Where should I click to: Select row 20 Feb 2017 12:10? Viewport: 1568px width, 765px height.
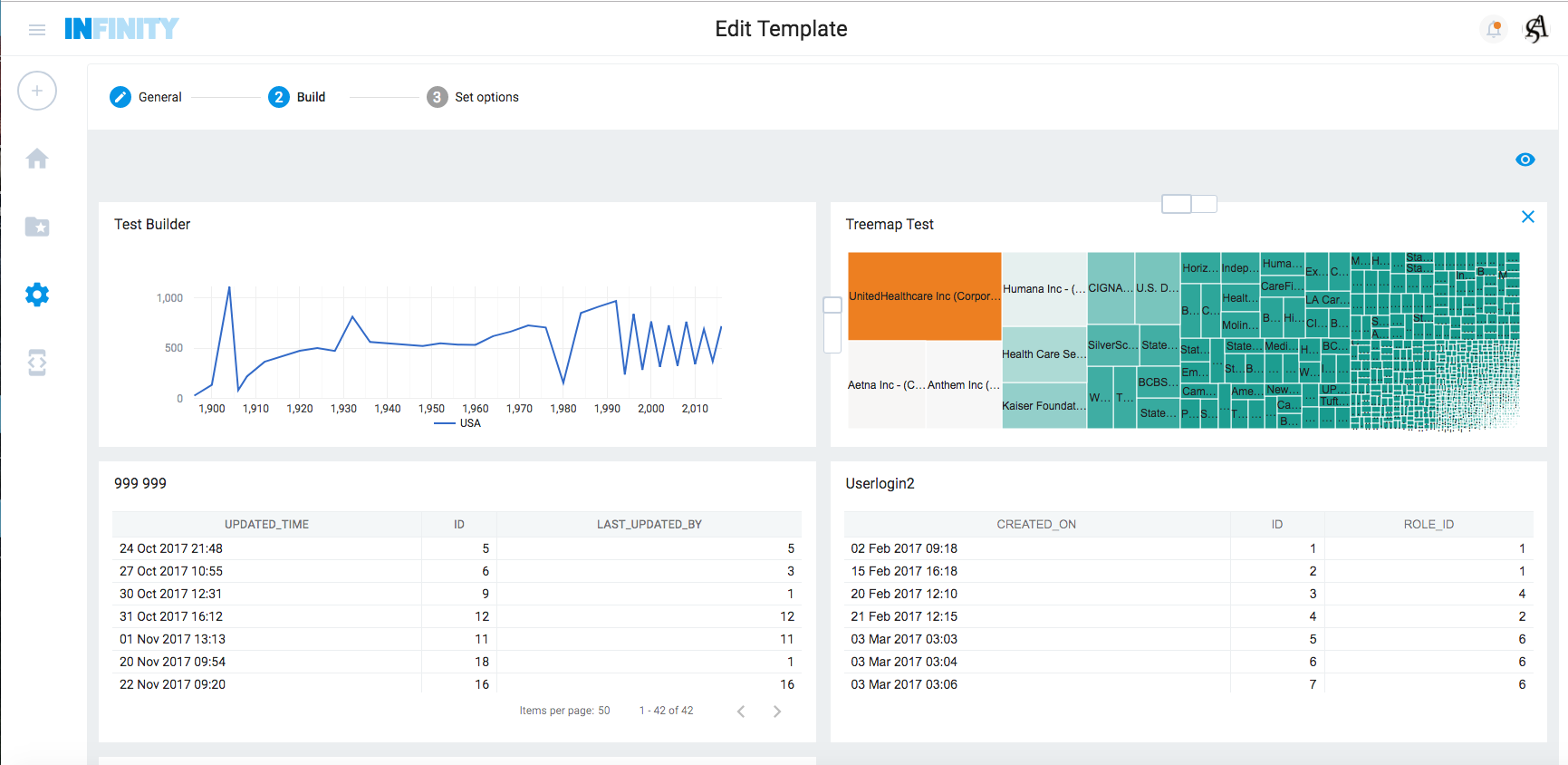tap(1188, 594)
